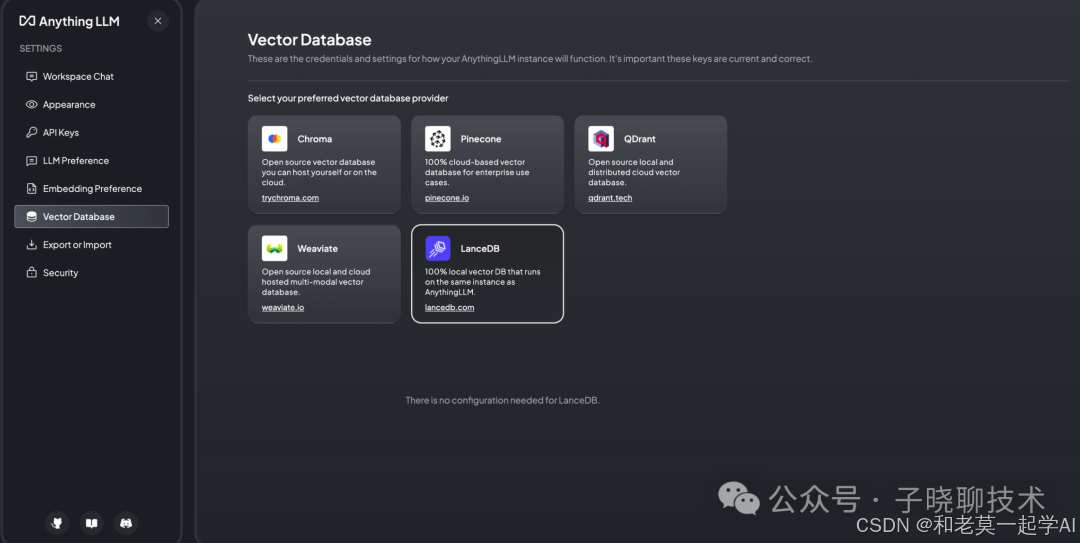
Task: Click the LanceDB logo icon
Action: pos(437,248)
